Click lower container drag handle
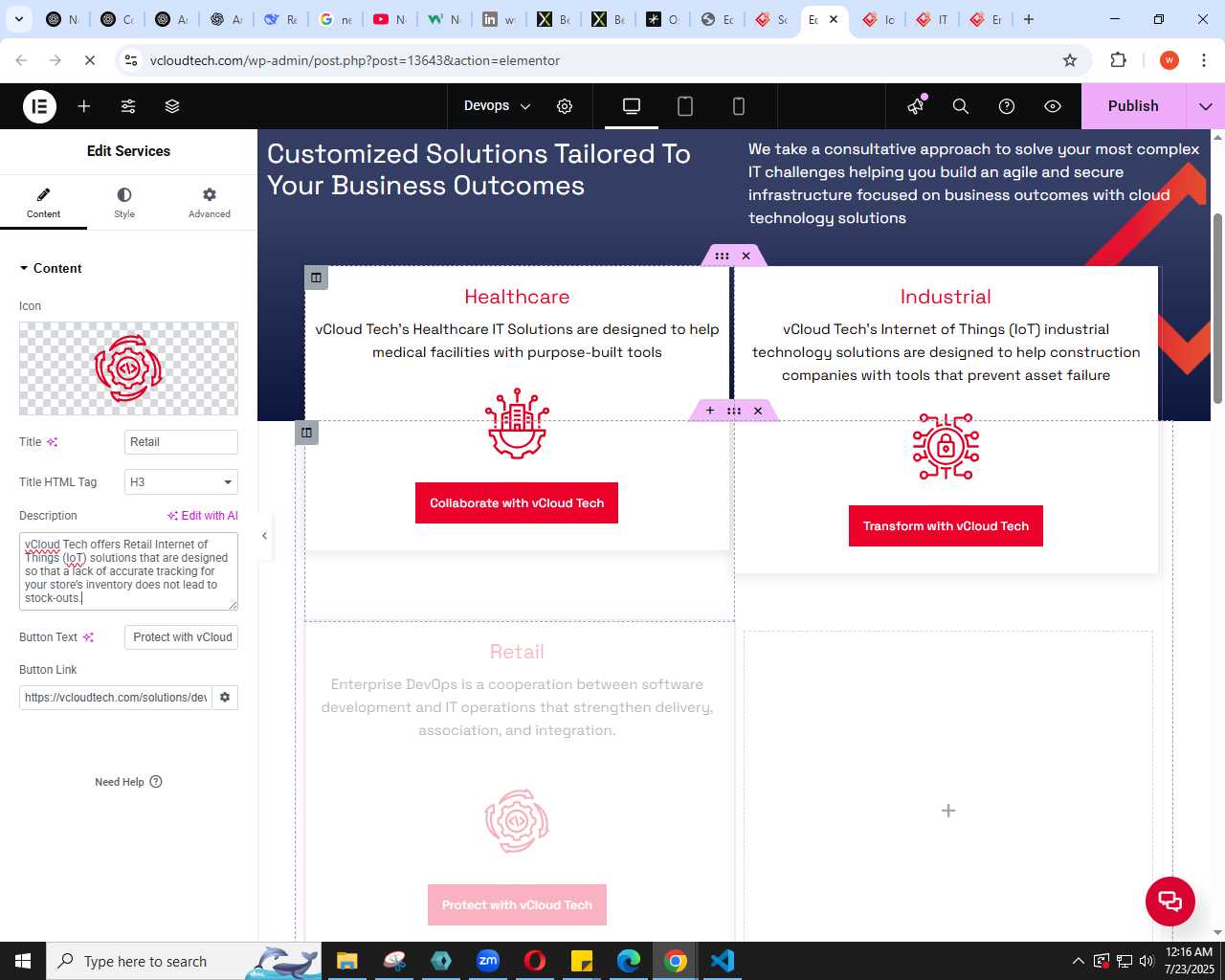The width and height of the screenshot is (1225, 980). (734, 411)
